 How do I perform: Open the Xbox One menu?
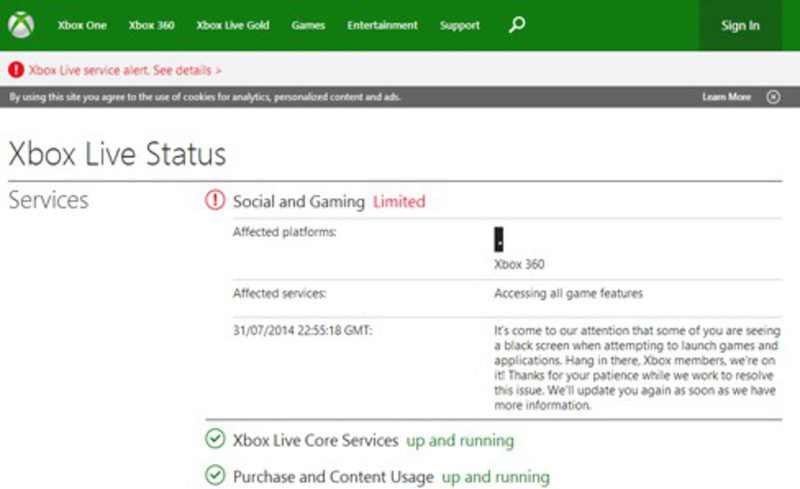coord(82,25)
